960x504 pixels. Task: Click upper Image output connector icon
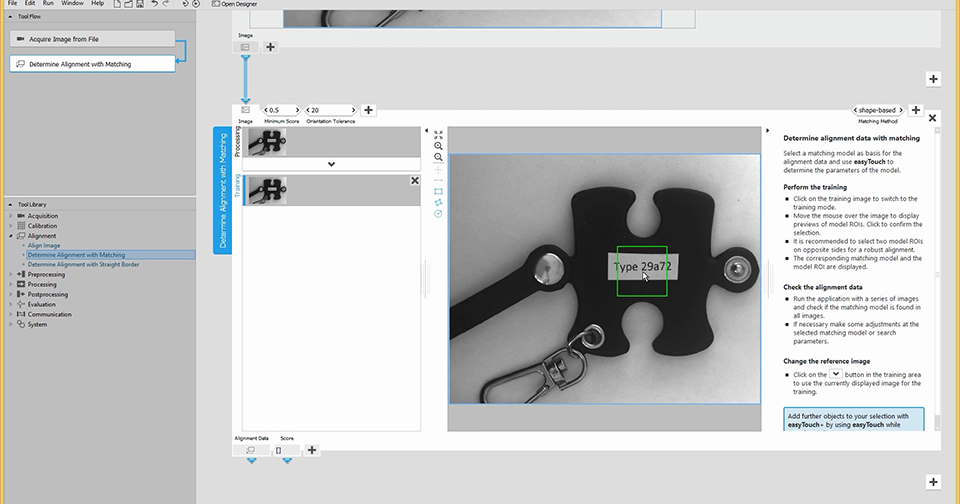(245, 47)
